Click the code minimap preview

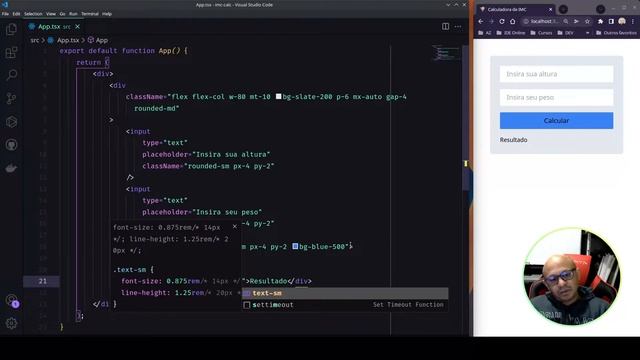point(445,53)
